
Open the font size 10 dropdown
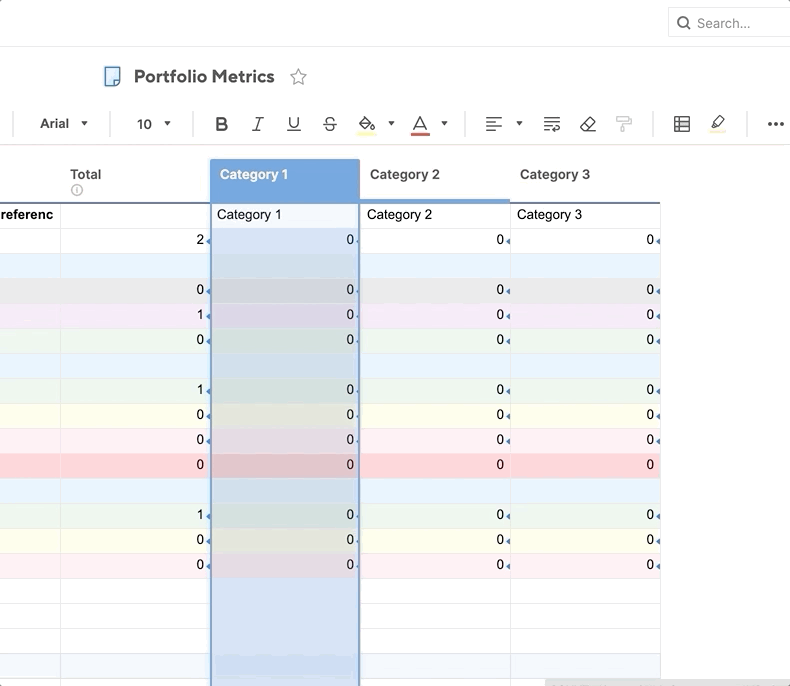pos(154,124)
